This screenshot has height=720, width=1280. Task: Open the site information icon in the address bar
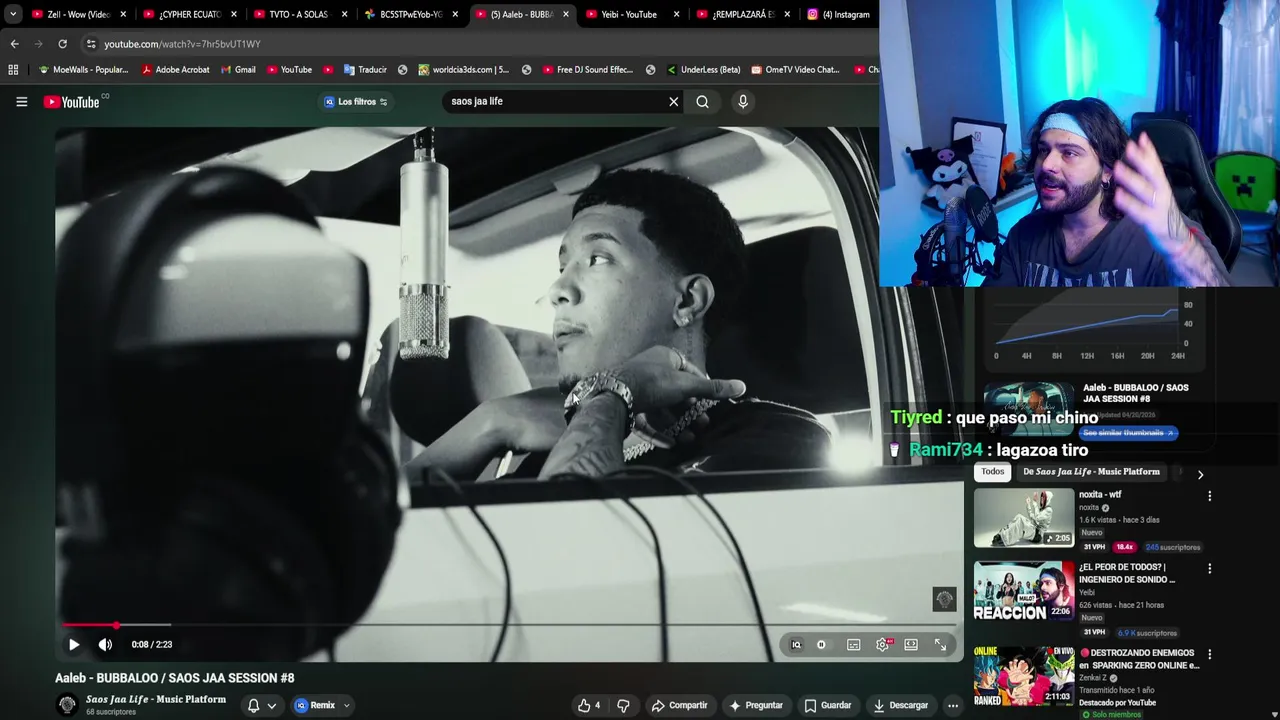tap(91, 44)
